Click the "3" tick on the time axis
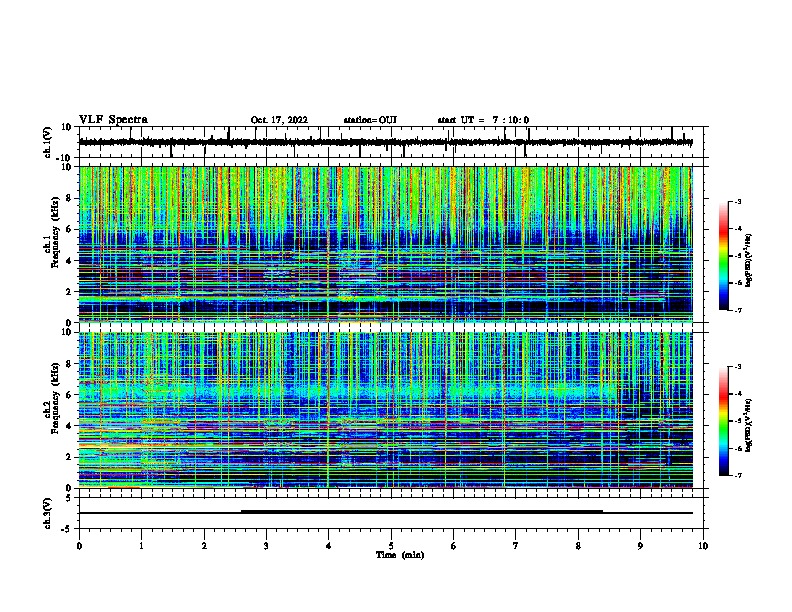The height and width of the screenshot is (612, 792). point(266,546)
